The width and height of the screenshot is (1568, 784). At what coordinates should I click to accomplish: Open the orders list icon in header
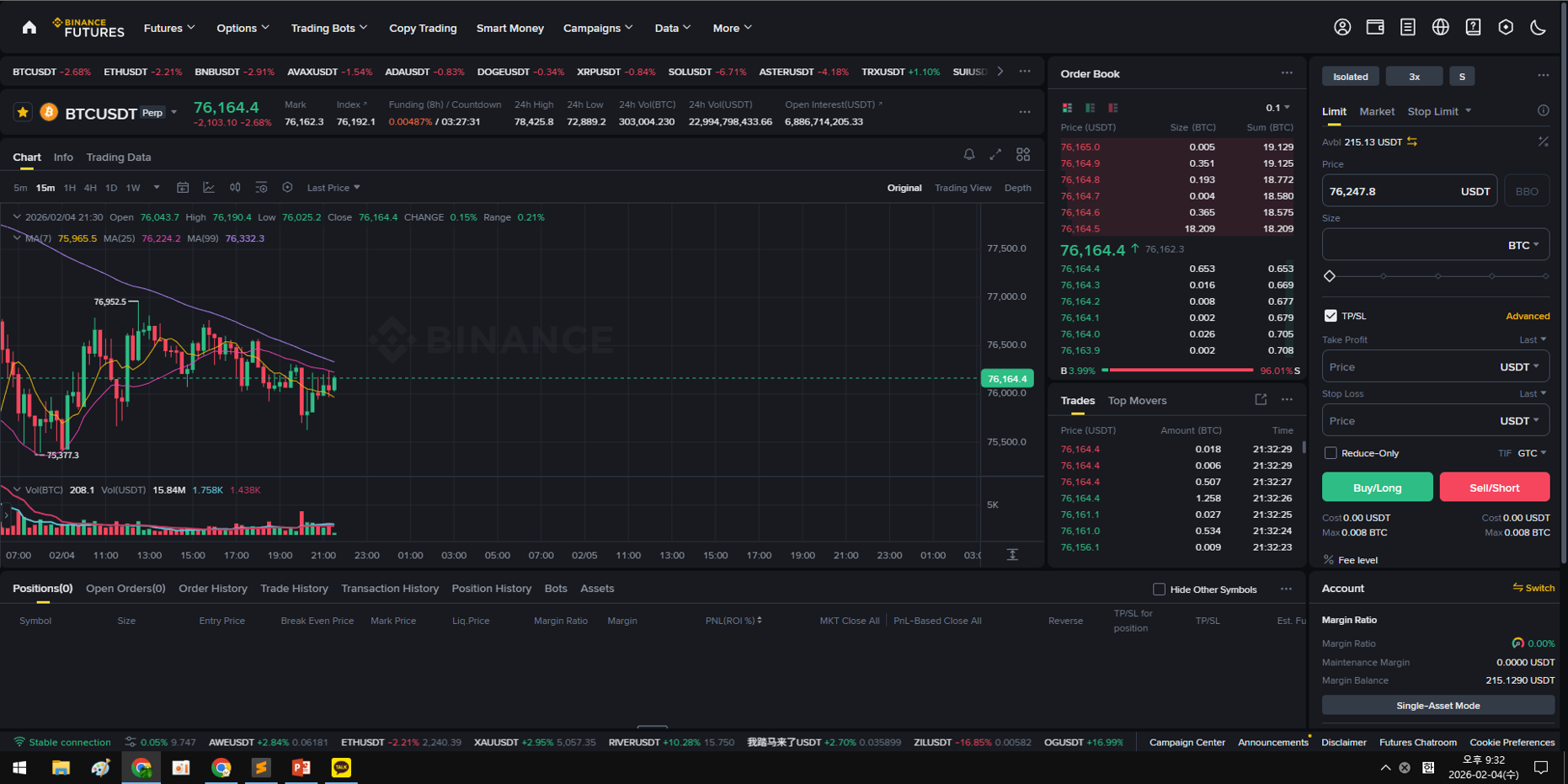click(x=1408, y=28)
